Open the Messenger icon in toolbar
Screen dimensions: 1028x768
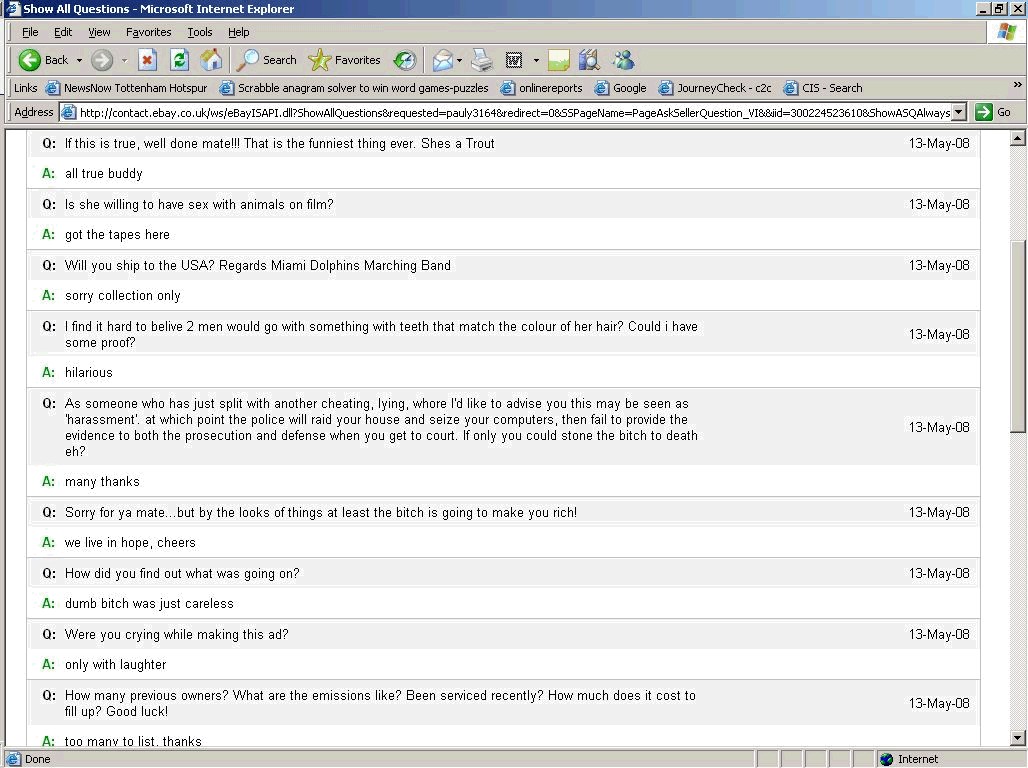coord(623,60)
